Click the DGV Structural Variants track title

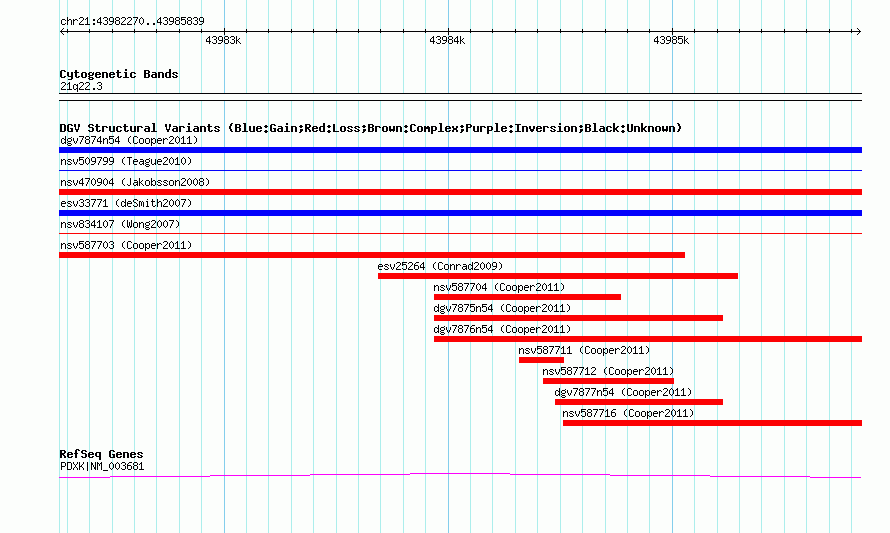pyautogui.click(x=371, y=128)
